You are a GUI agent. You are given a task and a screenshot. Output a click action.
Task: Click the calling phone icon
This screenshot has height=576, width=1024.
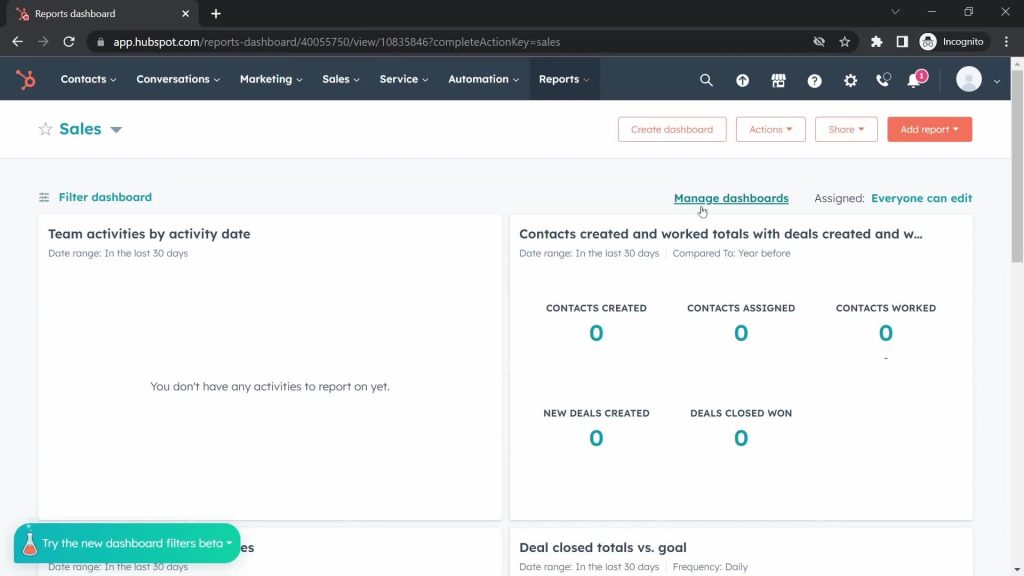pos(883,80)
